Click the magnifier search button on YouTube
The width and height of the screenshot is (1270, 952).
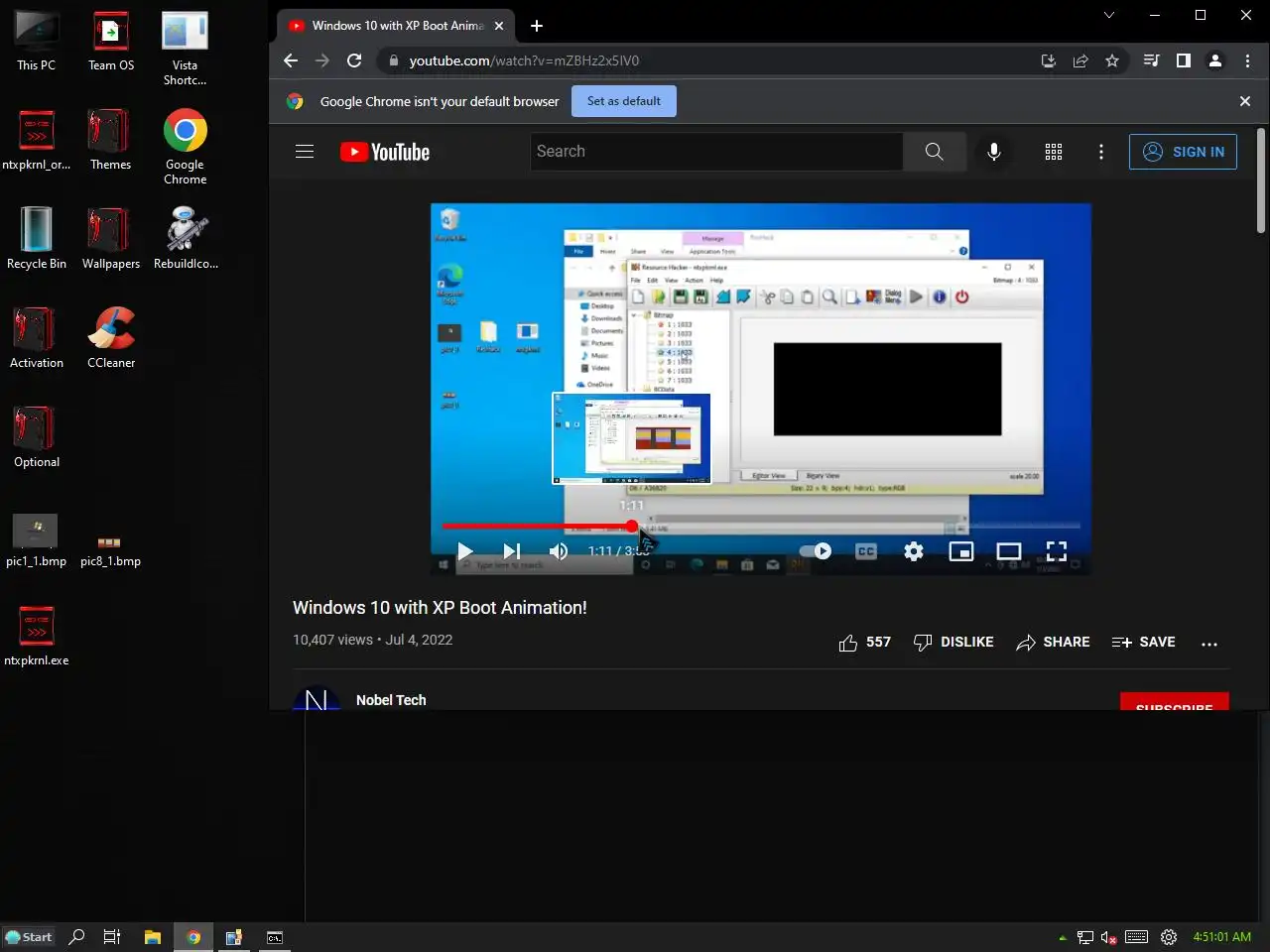935,152
